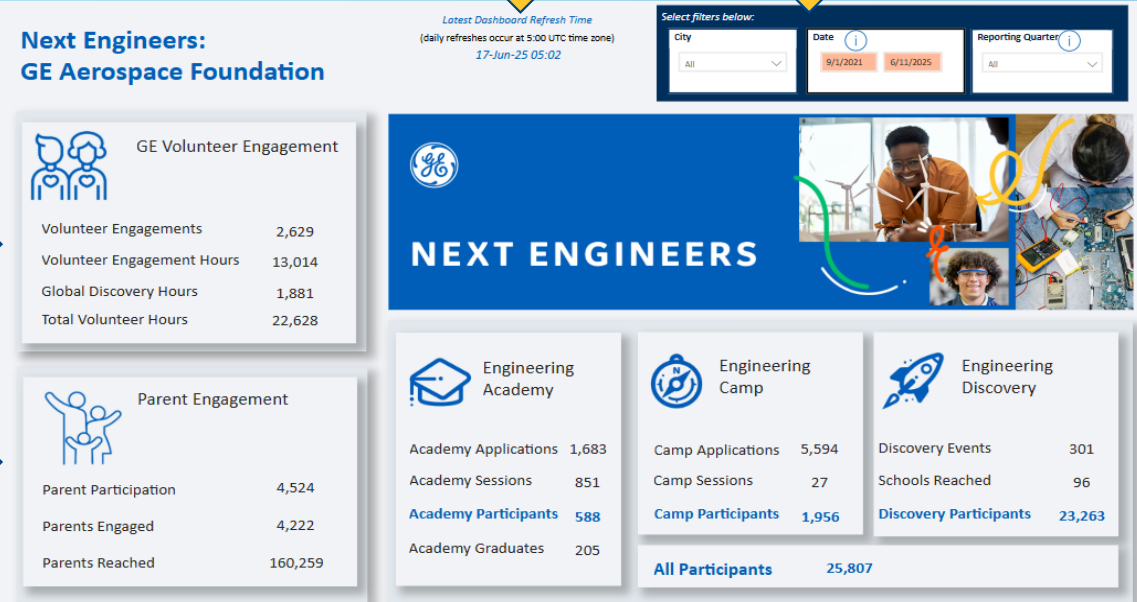Click the info icon beside Date filter
Viewport: 1137px width, 602px height.
856,41
